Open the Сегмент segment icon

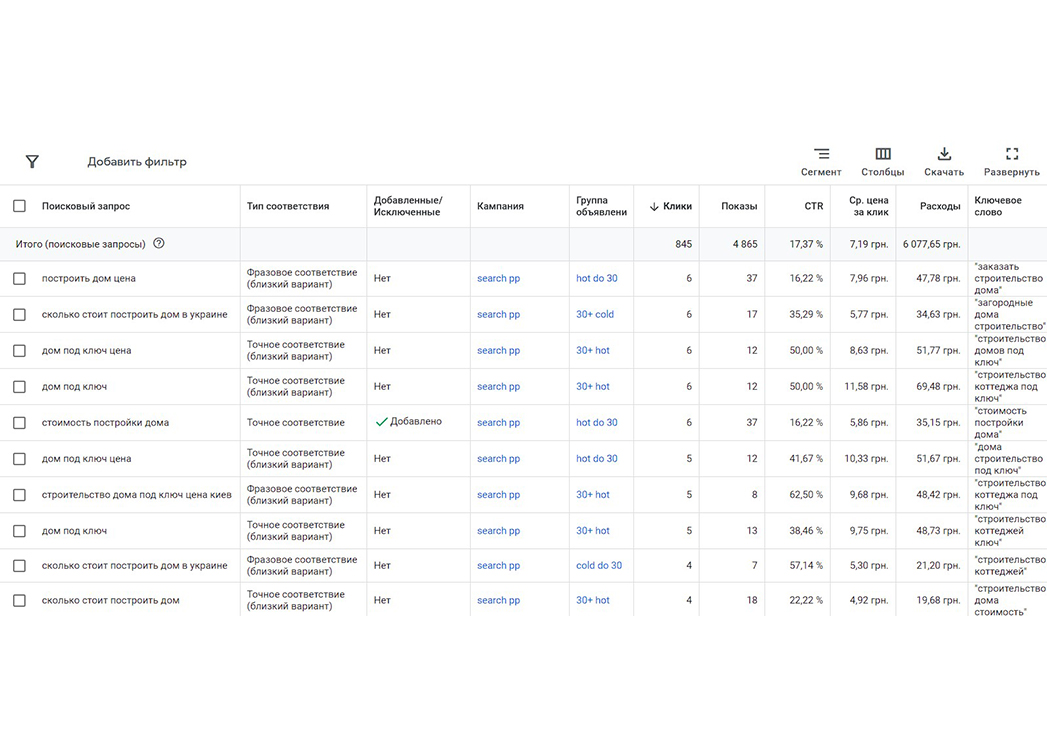[821, 154]
